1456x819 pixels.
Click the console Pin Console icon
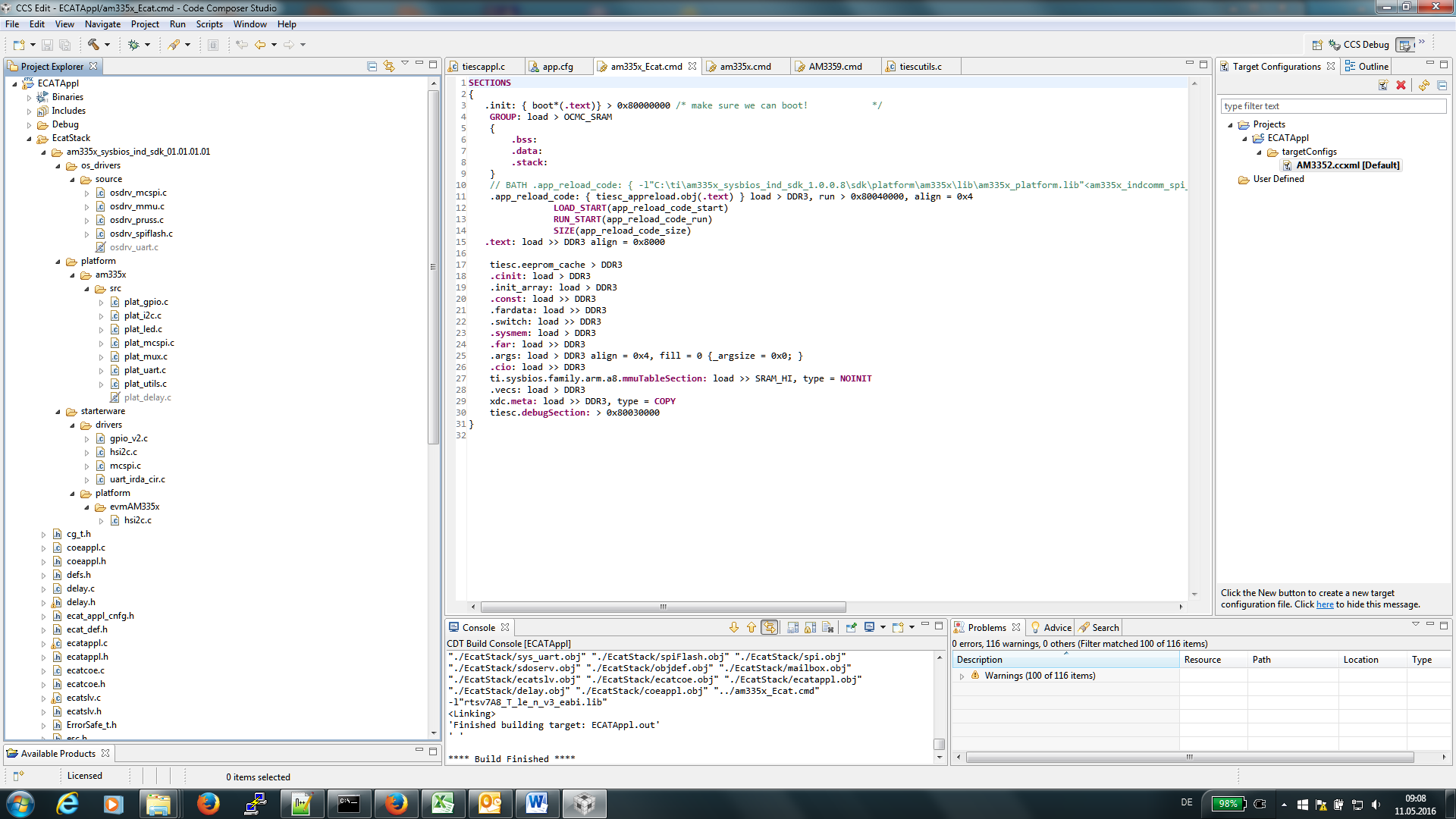click(851, 627)
